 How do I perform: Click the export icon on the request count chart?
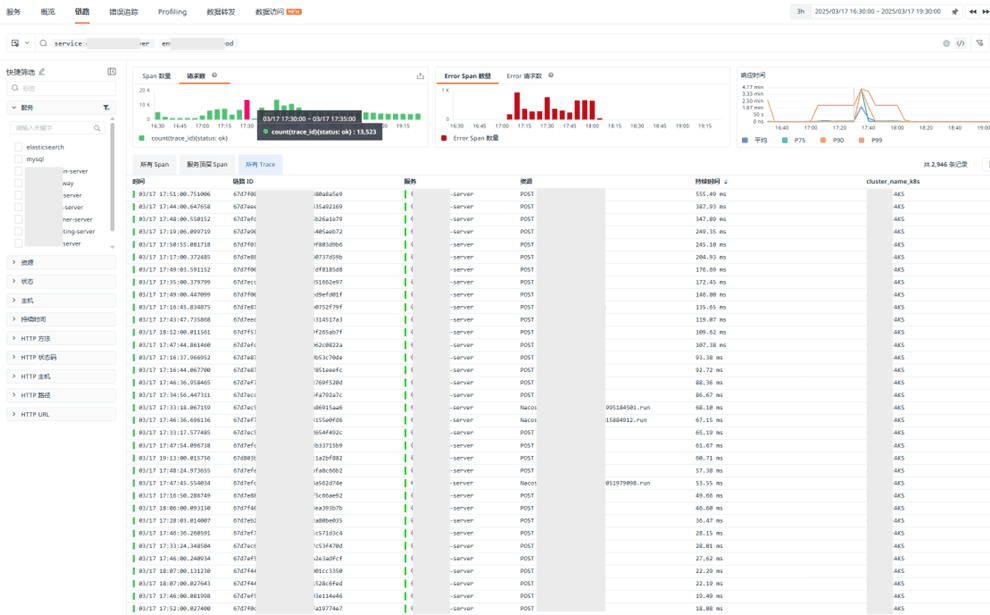[420, 76]
